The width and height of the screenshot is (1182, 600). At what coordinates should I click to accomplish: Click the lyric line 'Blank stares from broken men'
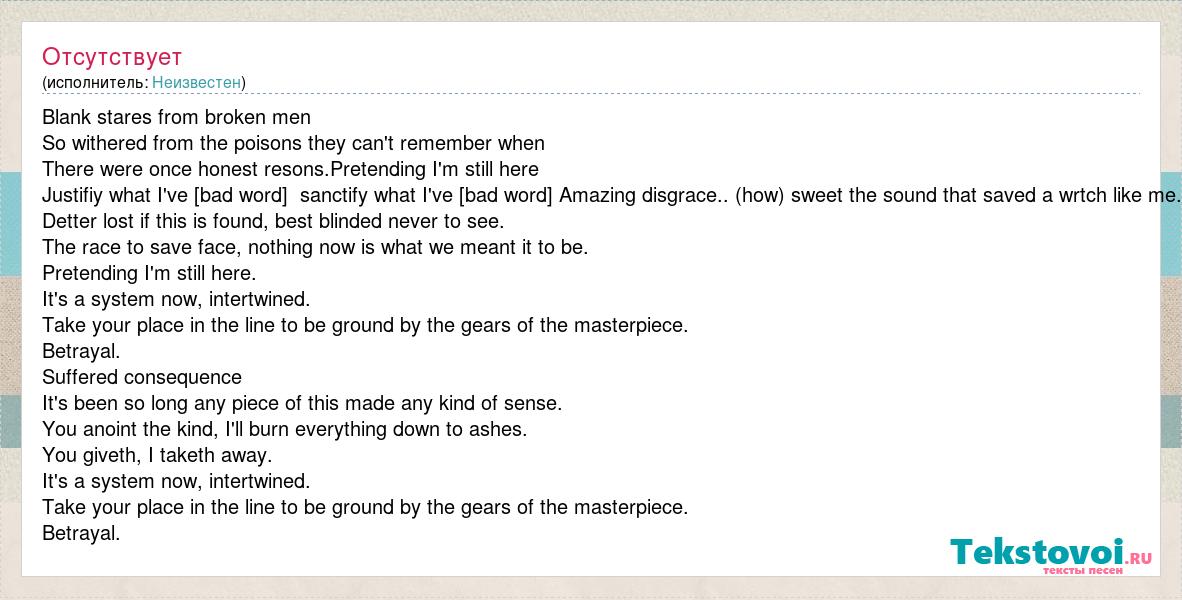[x=176, y=117]
